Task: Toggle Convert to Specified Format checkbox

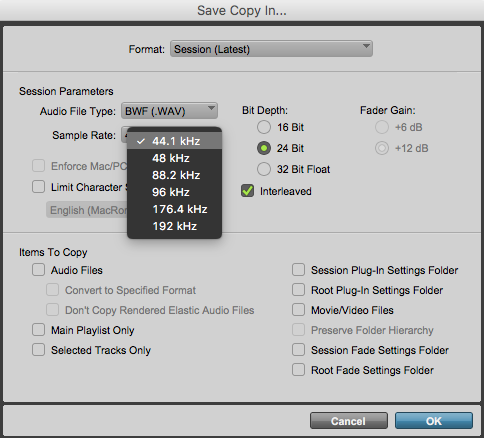Action: [52, 290]
